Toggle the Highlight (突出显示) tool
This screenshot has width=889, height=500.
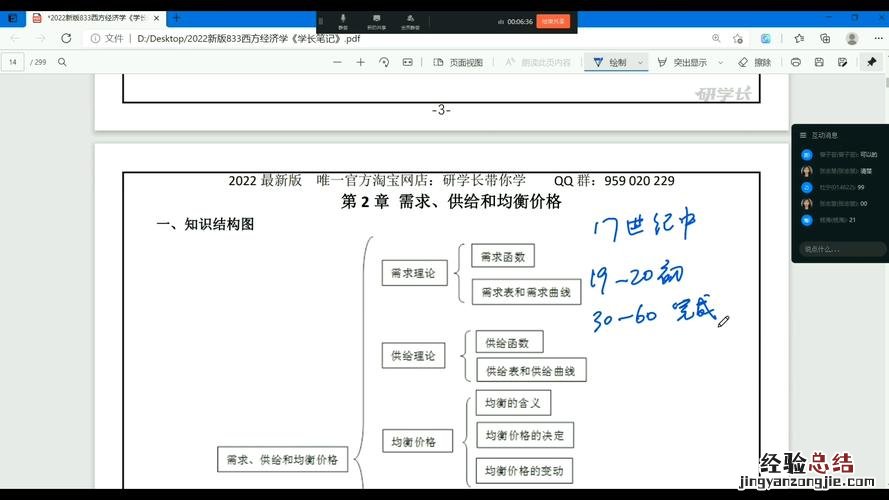pos(682,62)
